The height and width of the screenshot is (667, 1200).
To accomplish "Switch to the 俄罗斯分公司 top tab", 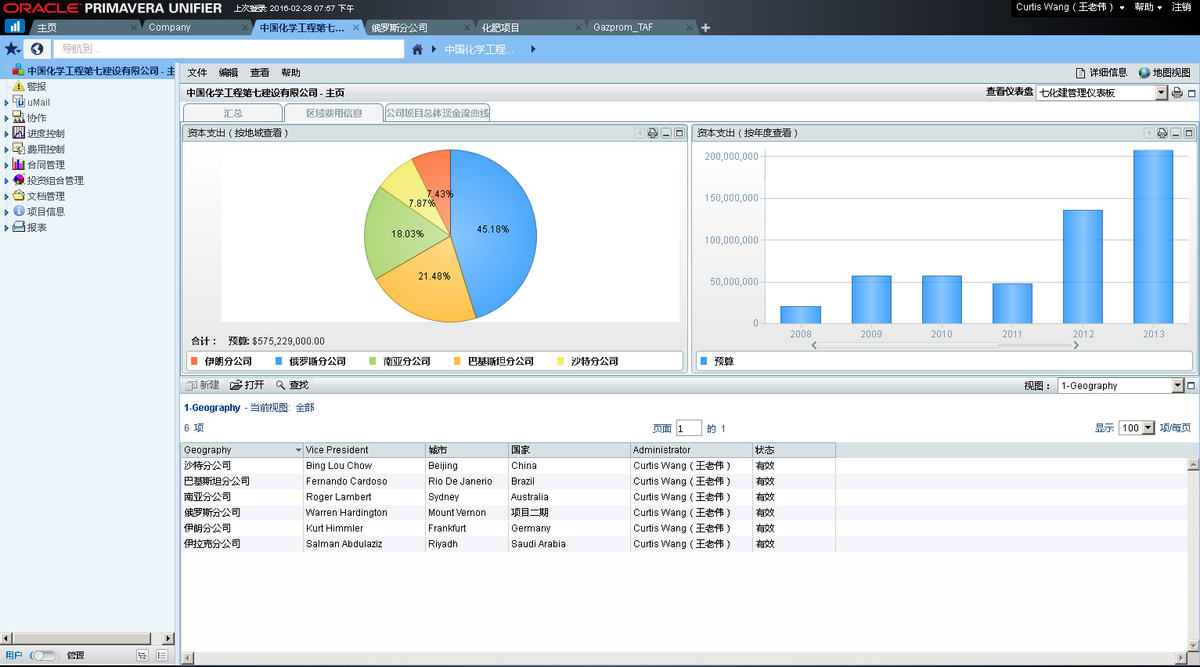I will [x=417, y=27].
